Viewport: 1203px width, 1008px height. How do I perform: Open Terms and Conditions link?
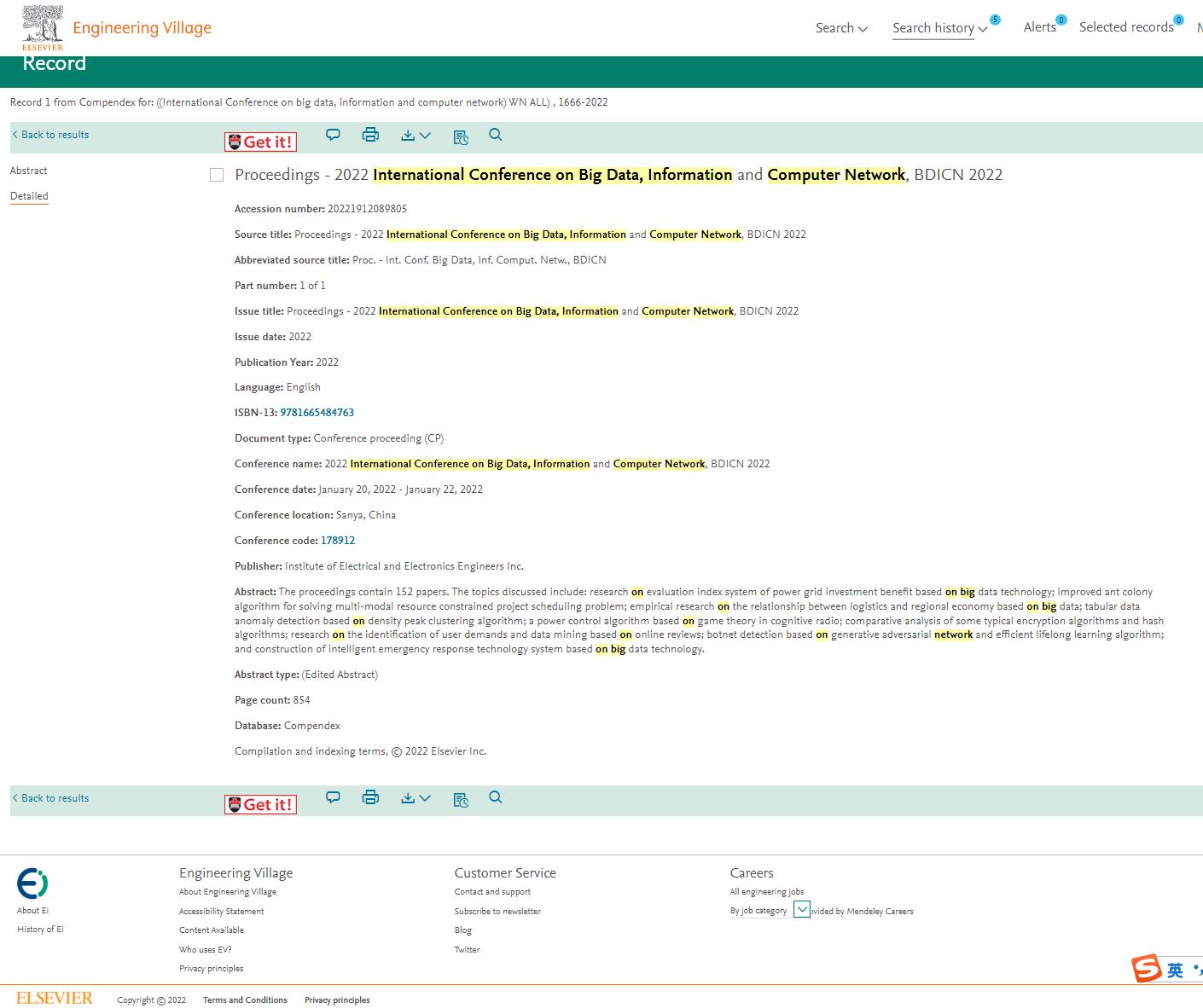point(245,1000)
